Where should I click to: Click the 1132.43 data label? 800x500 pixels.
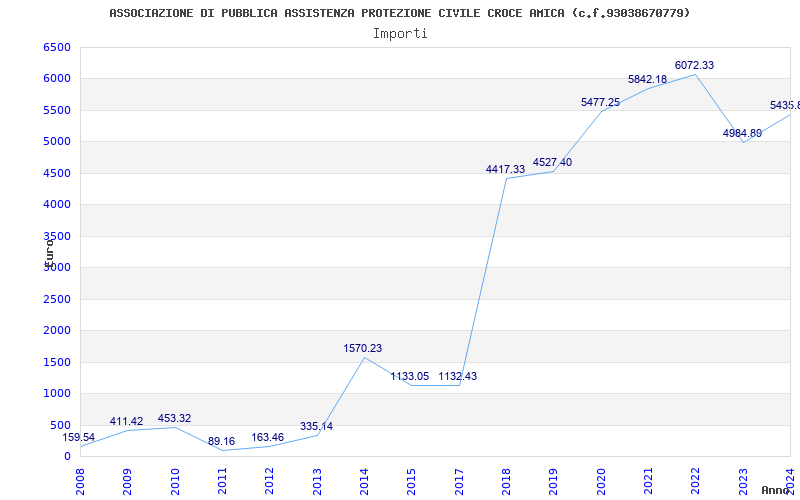pyautogui.click(x=458, y=377)
